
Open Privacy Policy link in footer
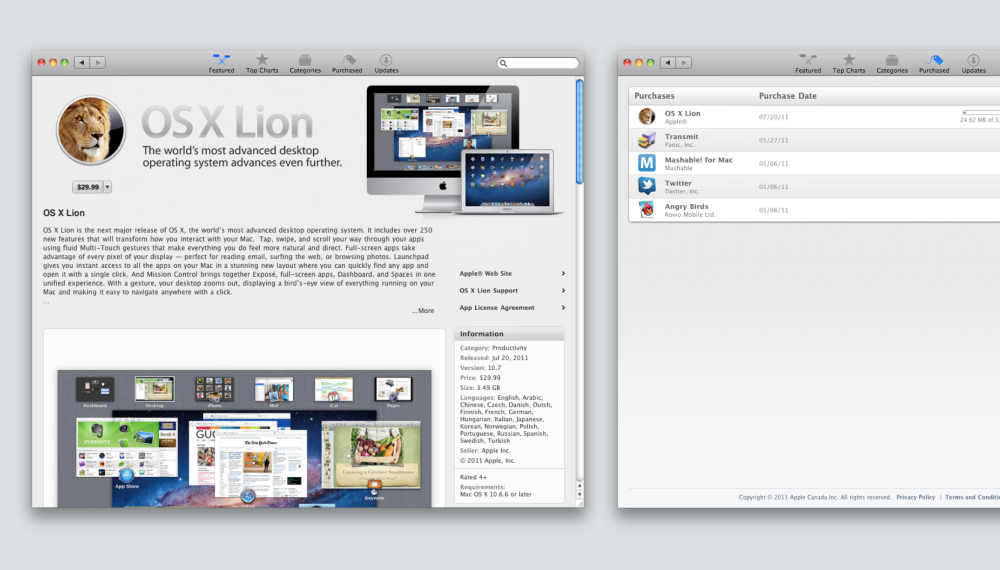pos(915,497)
